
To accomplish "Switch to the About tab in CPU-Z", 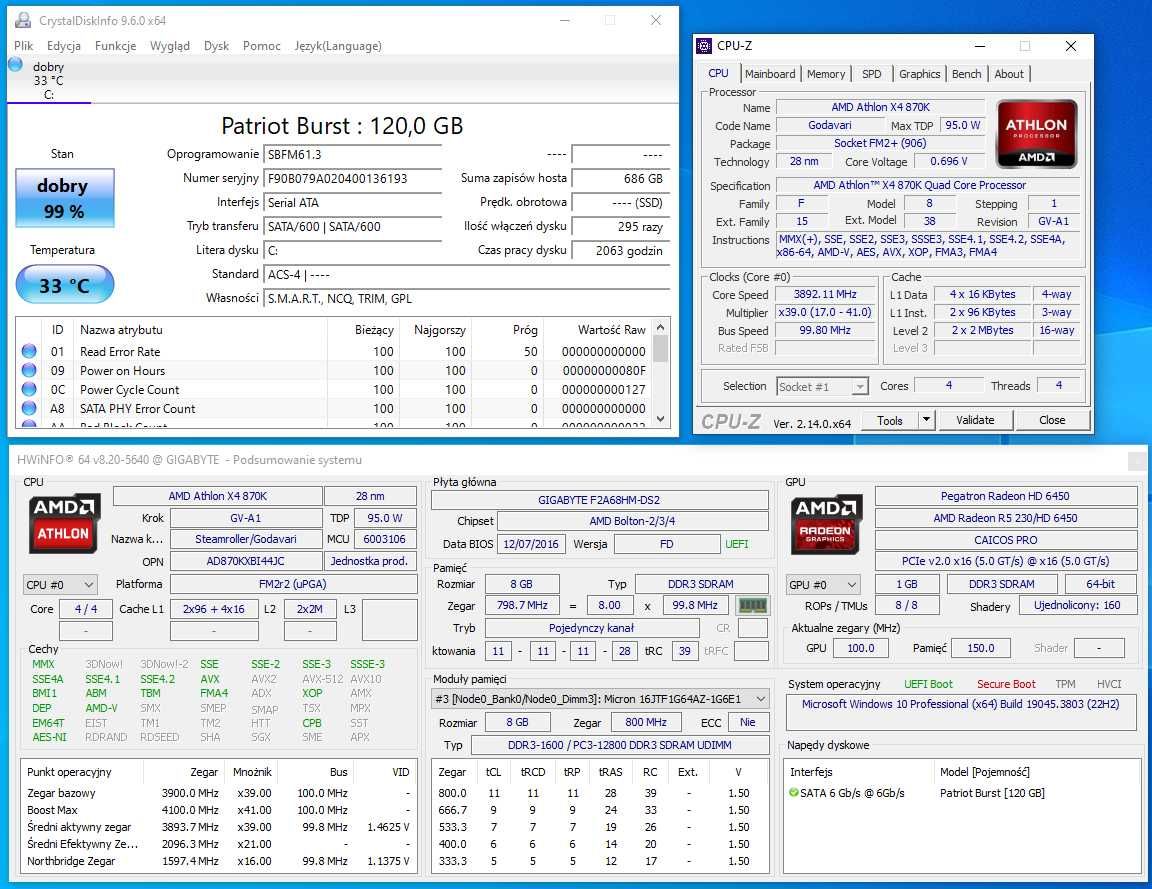I will [1009, 73].
